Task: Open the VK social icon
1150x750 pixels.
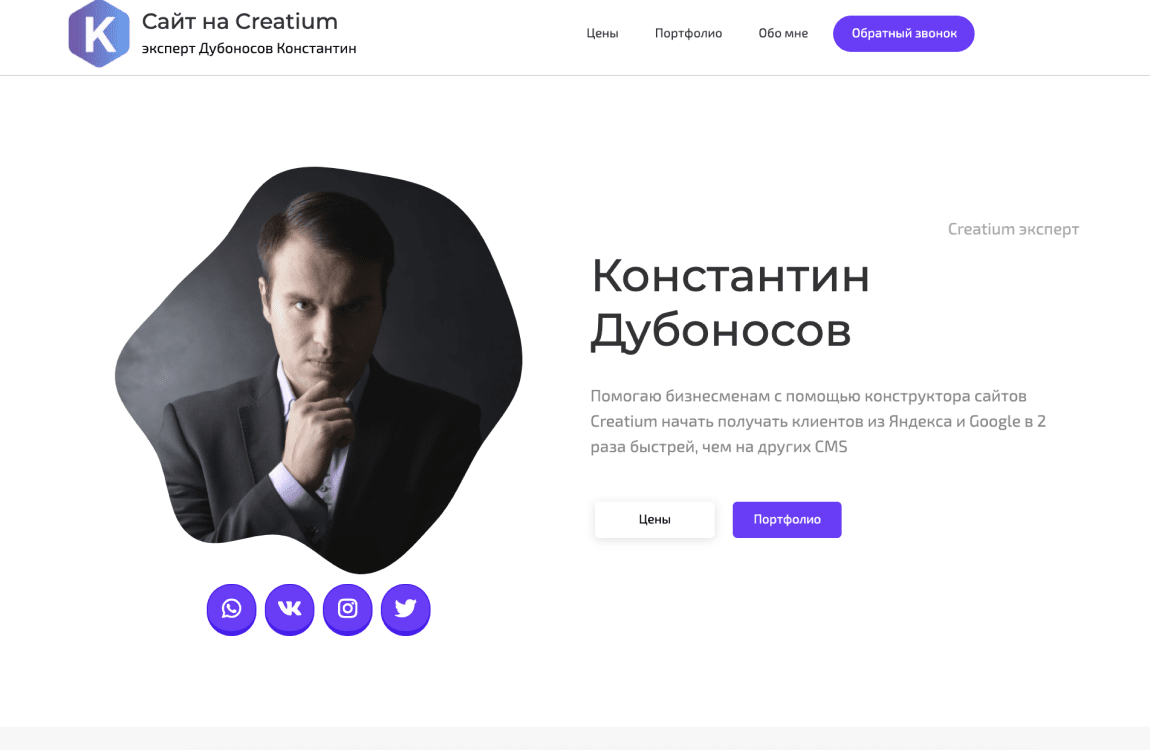Action: tap(289, 609)
